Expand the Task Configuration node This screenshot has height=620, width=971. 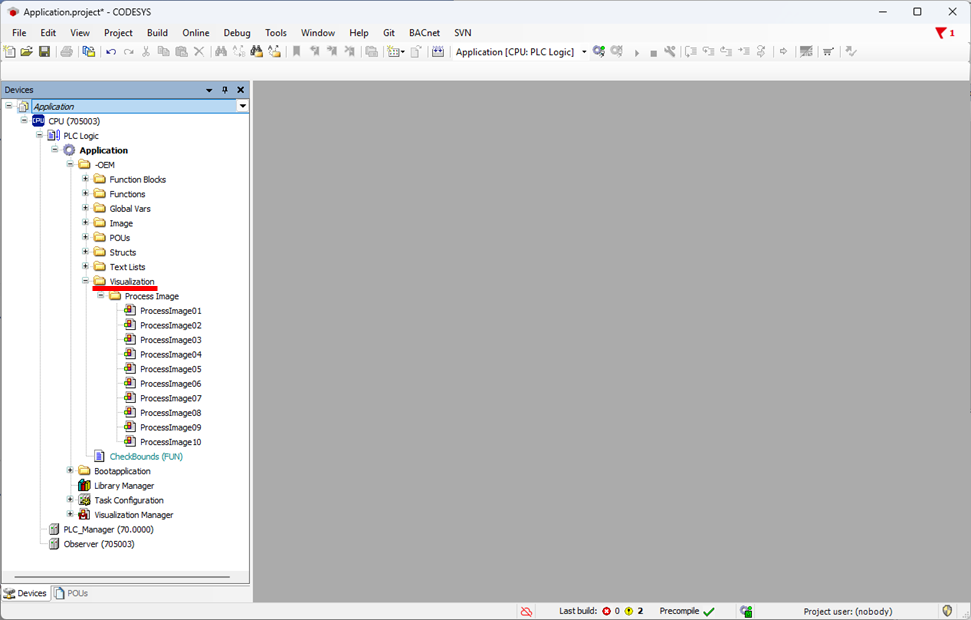70,500
